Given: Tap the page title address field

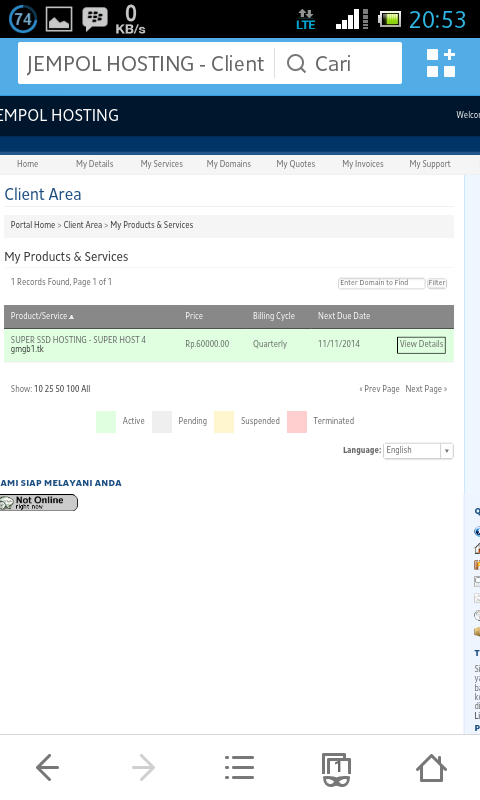Looking at the screenshot, I should 145,64.
